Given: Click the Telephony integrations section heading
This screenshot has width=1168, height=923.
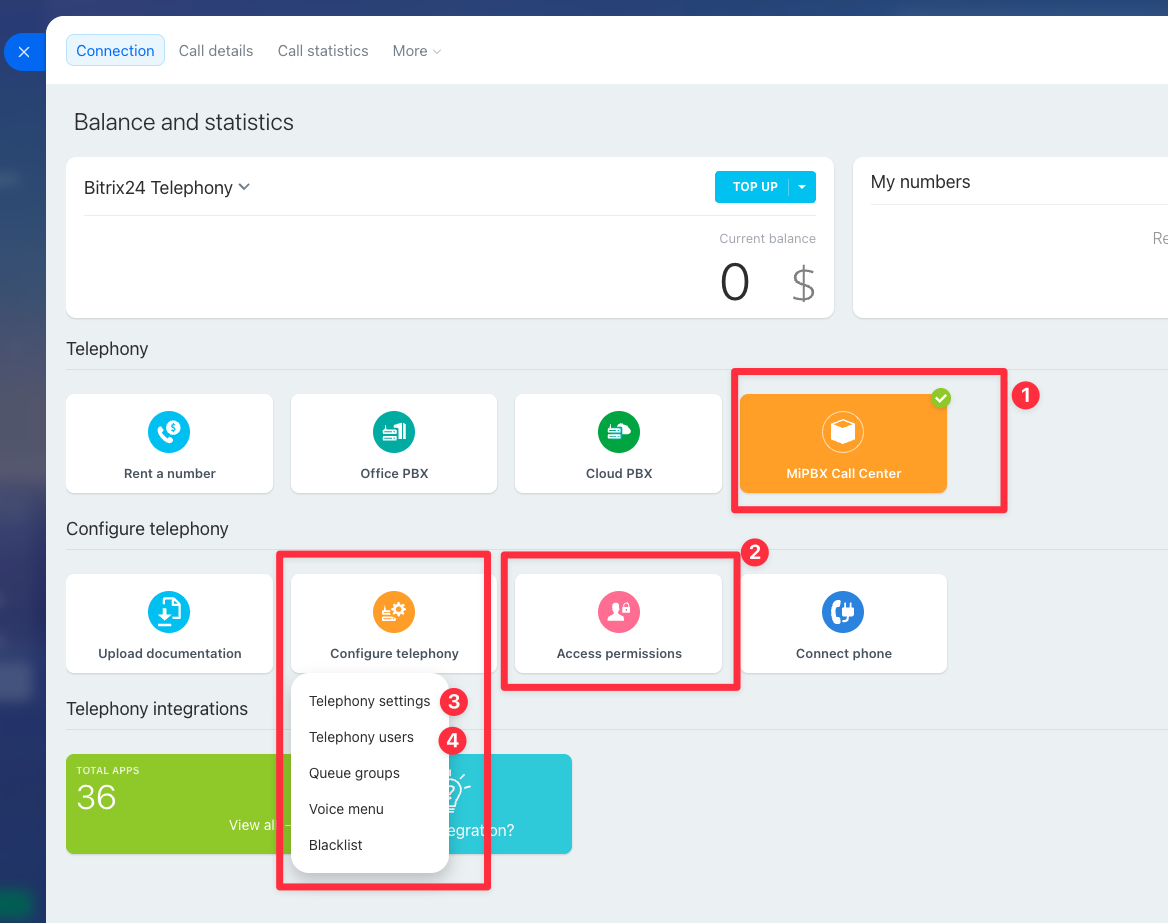Looking at the screenshot, I should pos(157,708).
